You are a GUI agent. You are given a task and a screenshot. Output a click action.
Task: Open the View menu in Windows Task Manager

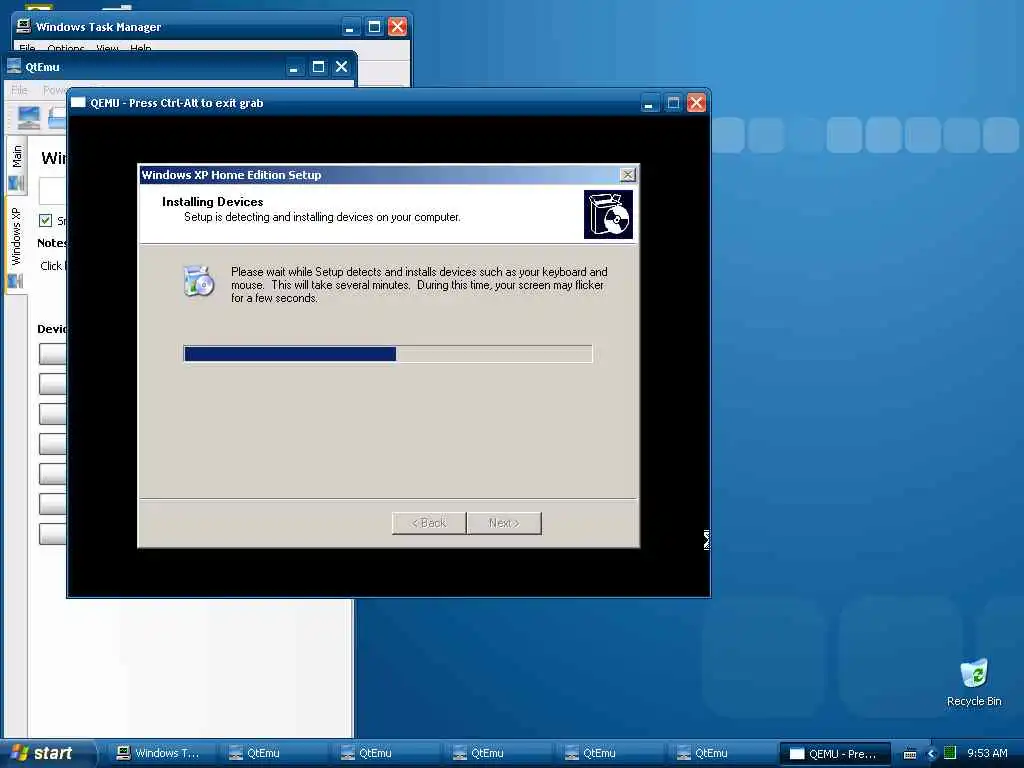pyautogui.click(x=107, y=48)
